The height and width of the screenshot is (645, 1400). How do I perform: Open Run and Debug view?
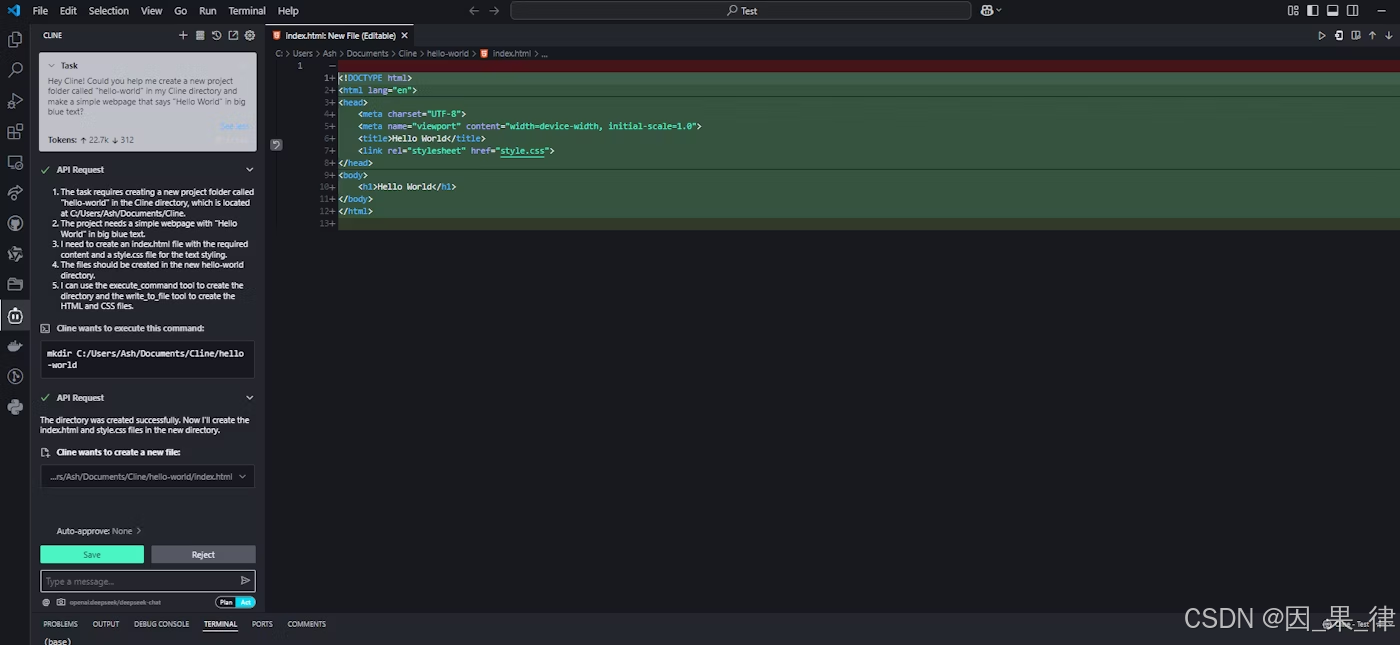(15, 101)
